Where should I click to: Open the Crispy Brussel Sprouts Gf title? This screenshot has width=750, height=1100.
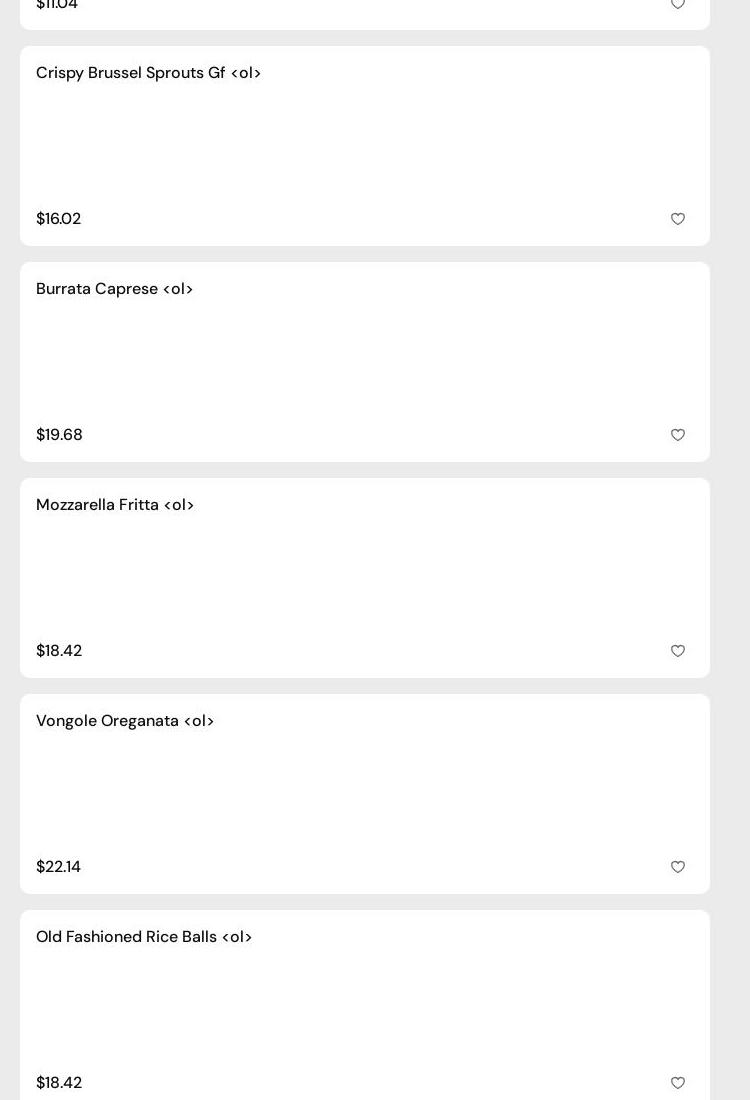pos(148,73)
